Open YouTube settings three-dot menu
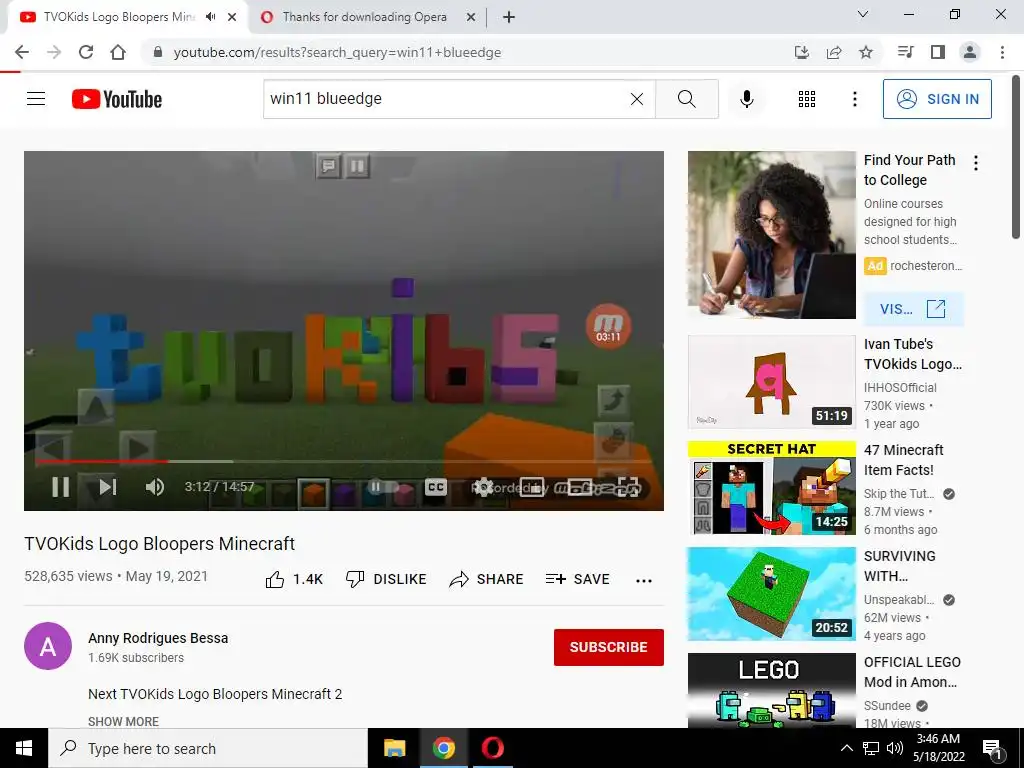The width and height of the screenshot is (1024, 768). tap(855, 99)
